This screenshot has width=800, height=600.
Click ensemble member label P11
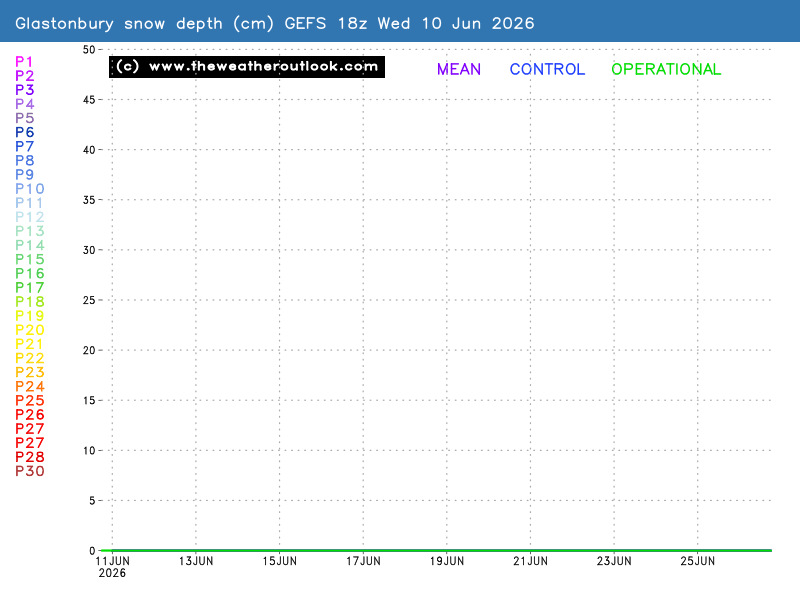tap(29, 203)
